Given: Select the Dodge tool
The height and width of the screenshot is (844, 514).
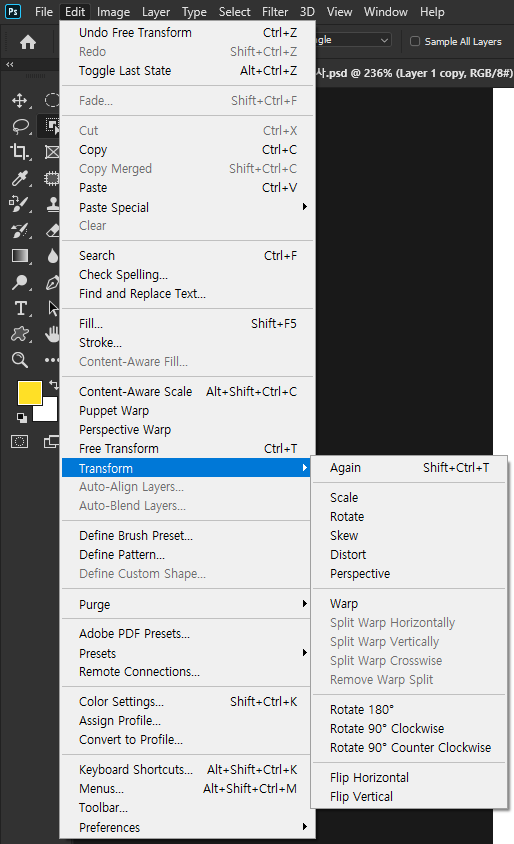Looking at the screenshot, I should 20,282.
